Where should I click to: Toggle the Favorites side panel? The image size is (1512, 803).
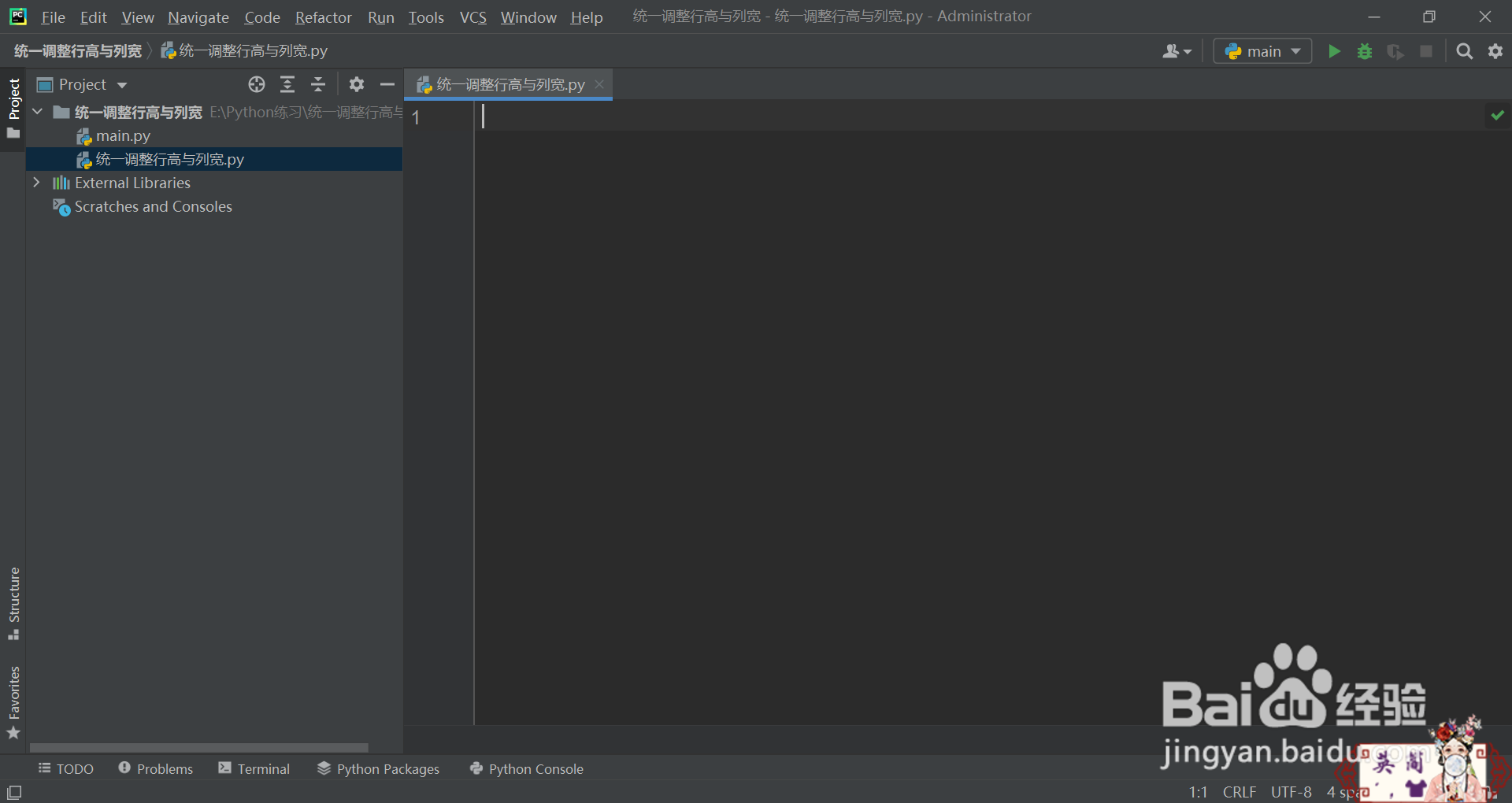pos(13,701)
